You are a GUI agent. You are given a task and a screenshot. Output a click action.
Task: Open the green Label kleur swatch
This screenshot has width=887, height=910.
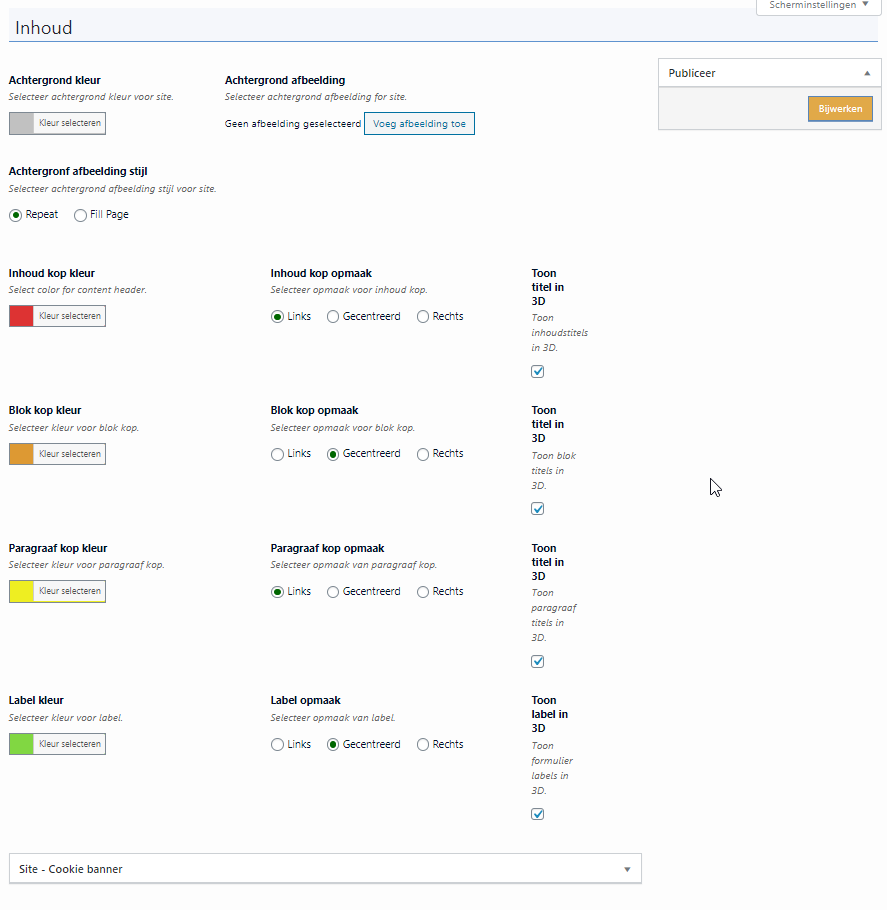pos(21,744)
